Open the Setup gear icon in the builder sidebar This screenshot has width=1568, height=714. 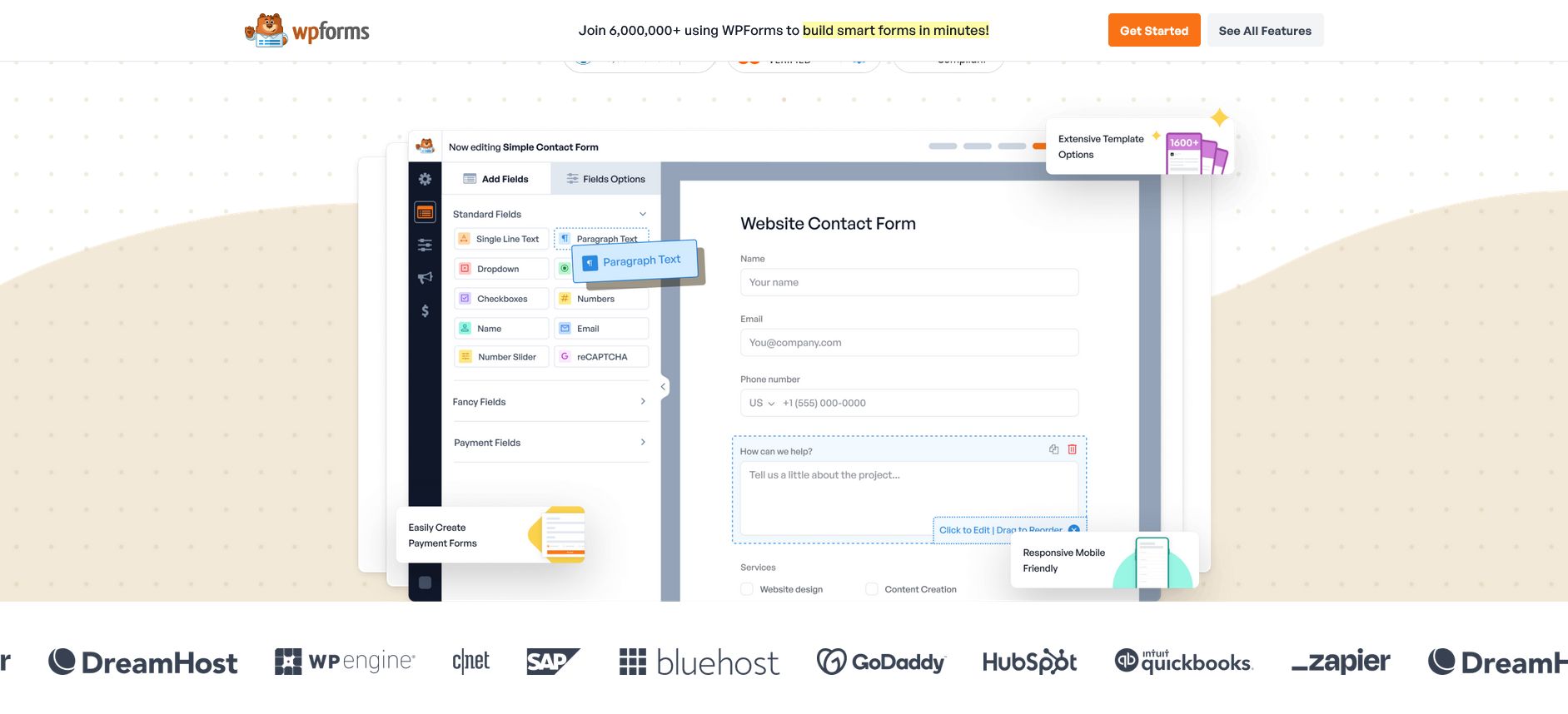click(425, 179)
